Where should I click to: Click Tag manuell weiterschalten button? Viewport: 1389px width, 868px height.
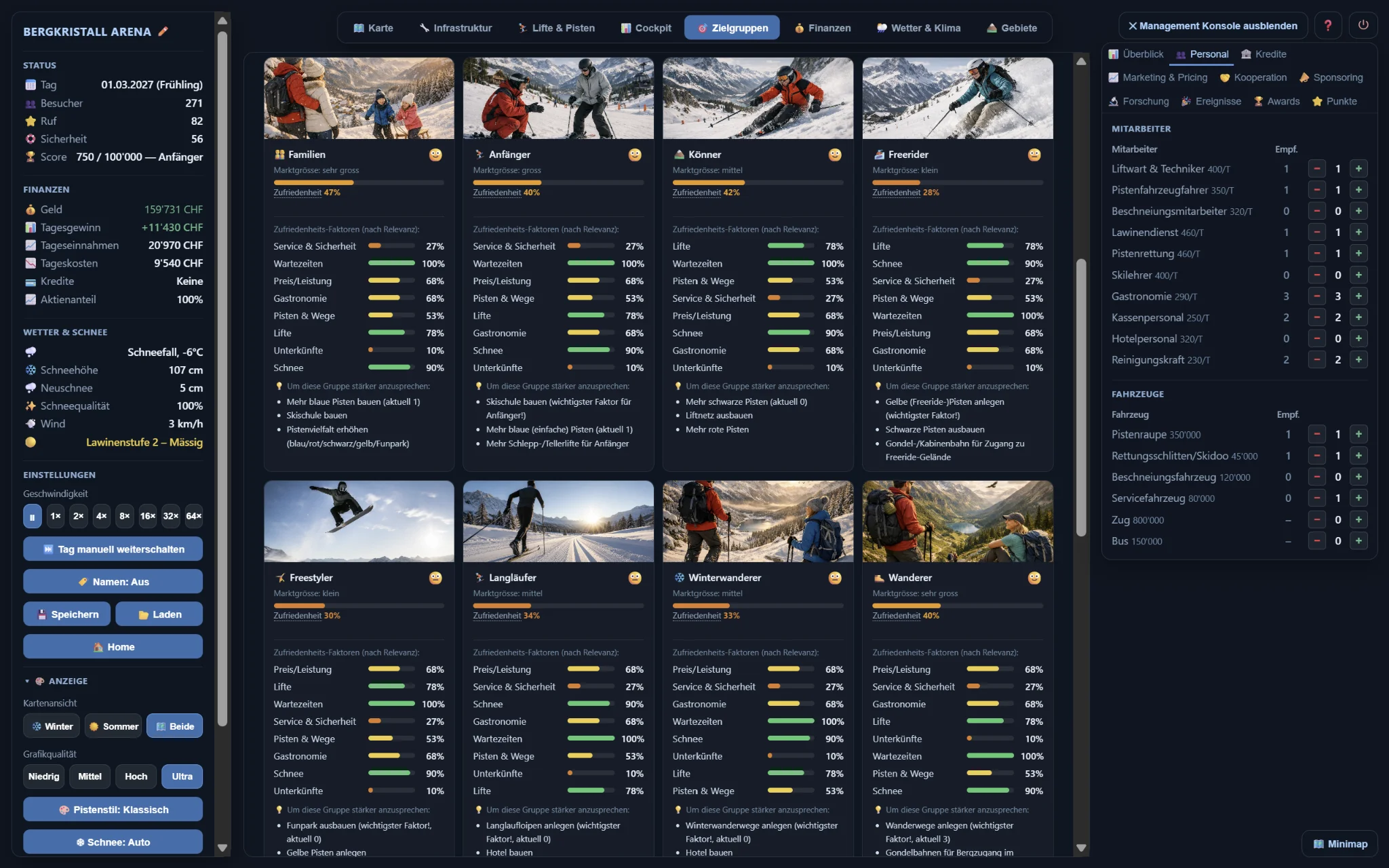point(113,549)
